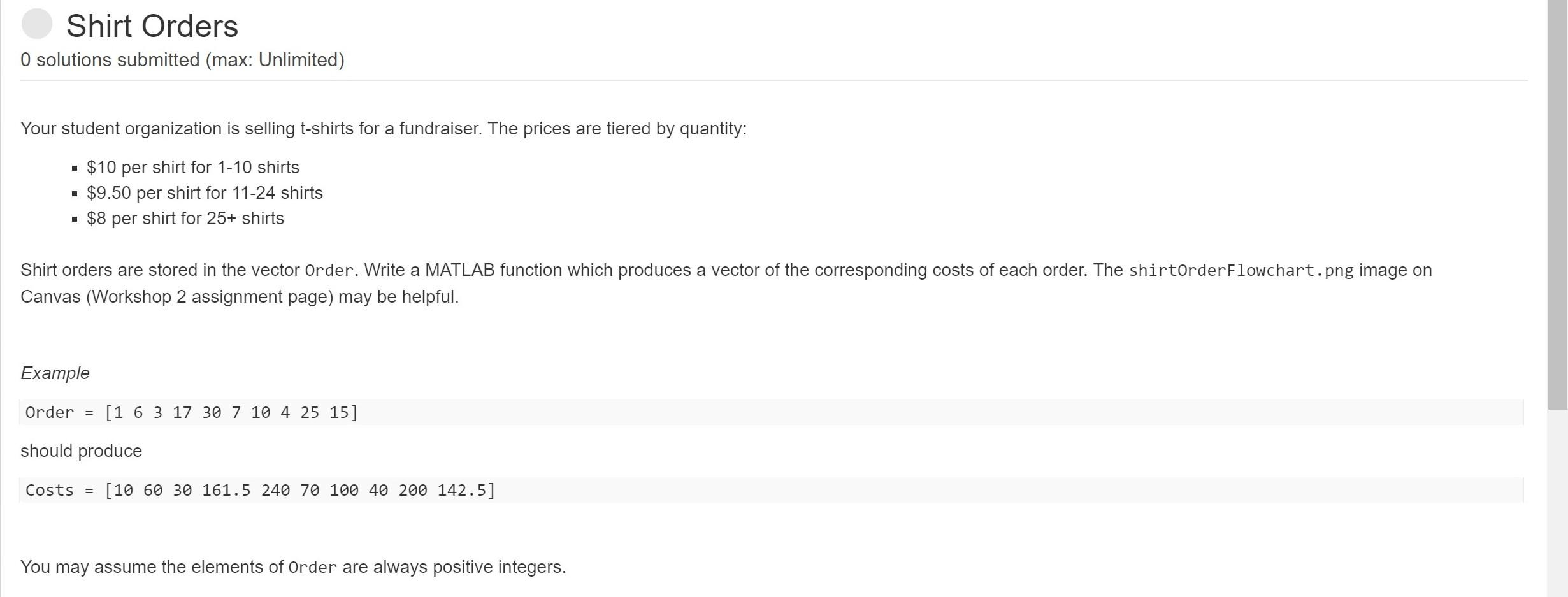This screenshot has width=1568, height=597.
Task: Click the Shirt Orders problem title
Action: click(x=152, y=26)
